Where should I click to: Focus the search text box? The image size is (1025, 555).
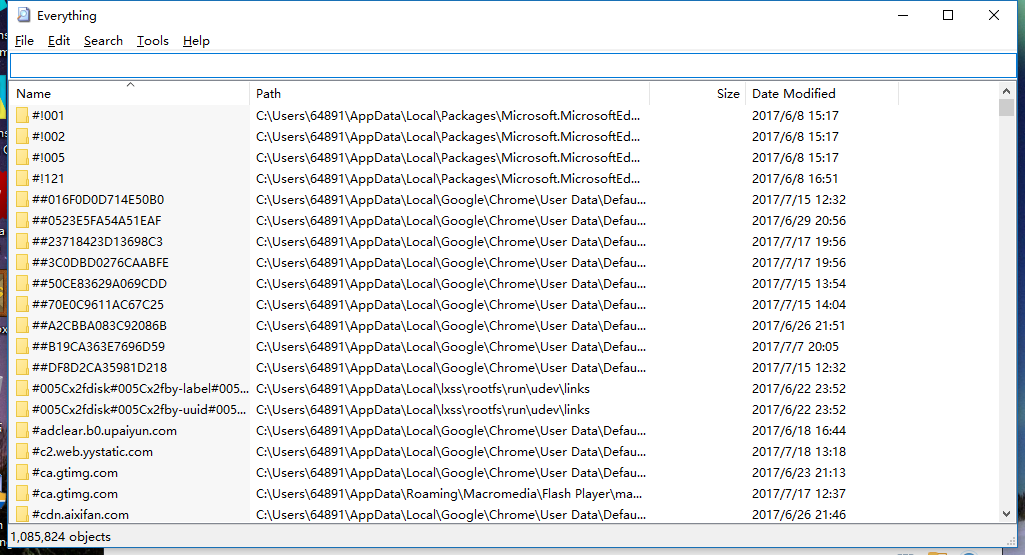coord(512,66)
